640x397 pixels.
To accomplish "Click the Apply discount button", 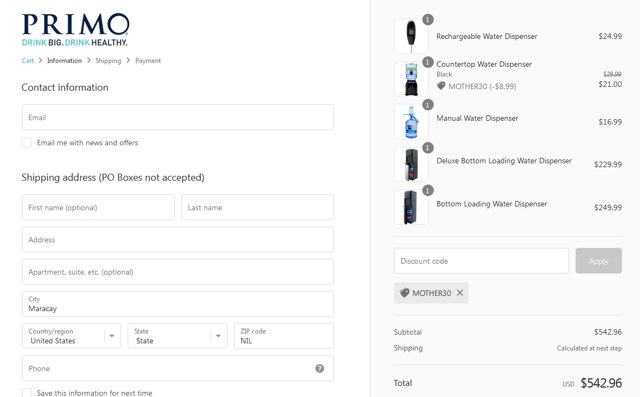I will (x=599, y=261).
